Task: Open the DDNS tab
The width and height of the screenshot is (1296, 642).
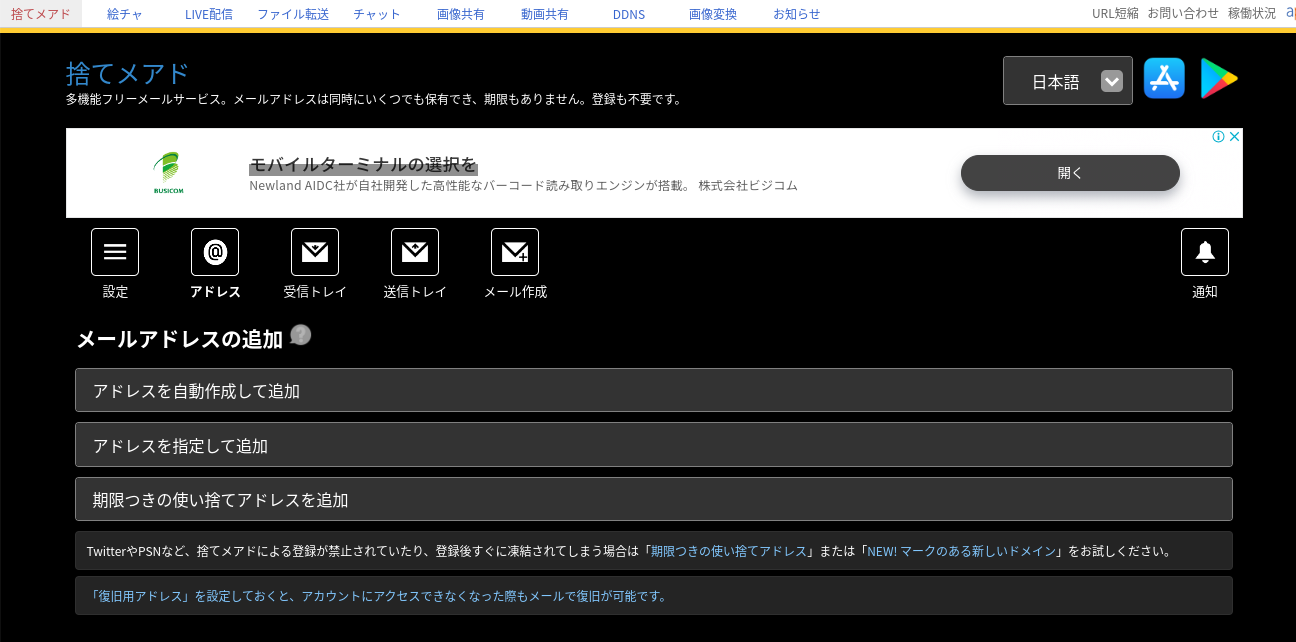Action: 629,14
